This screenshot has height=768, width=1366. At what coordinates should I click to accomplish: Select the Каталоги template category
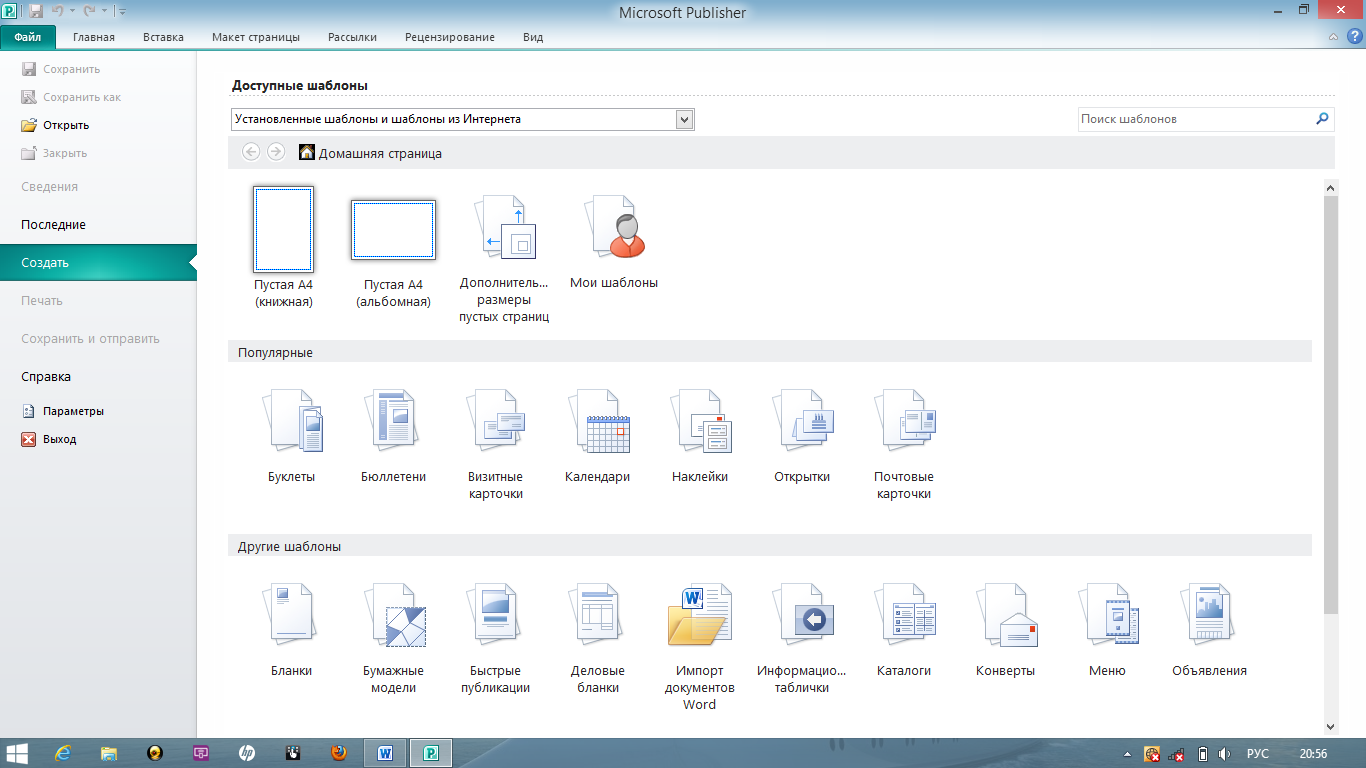(x=904, y=630)
